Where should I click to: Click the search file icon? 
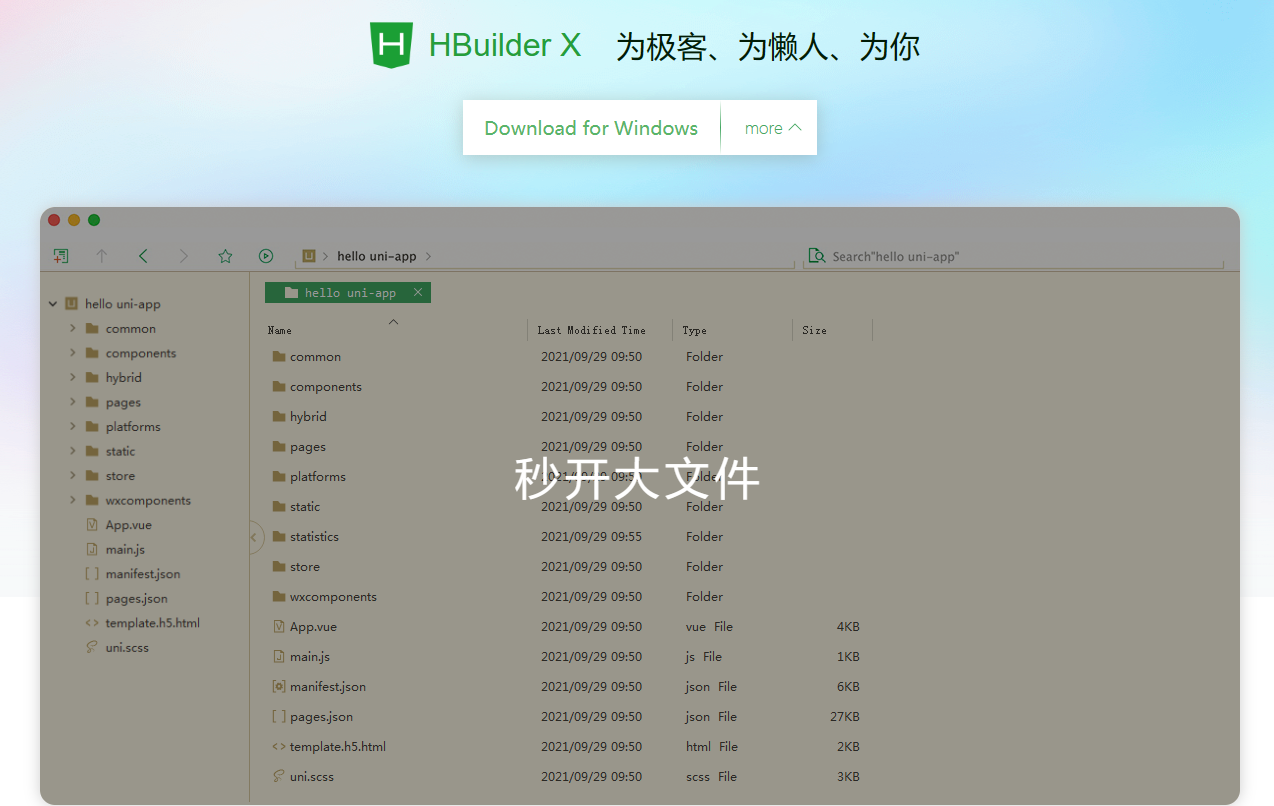pyautogui.click(x=817, y=256)
